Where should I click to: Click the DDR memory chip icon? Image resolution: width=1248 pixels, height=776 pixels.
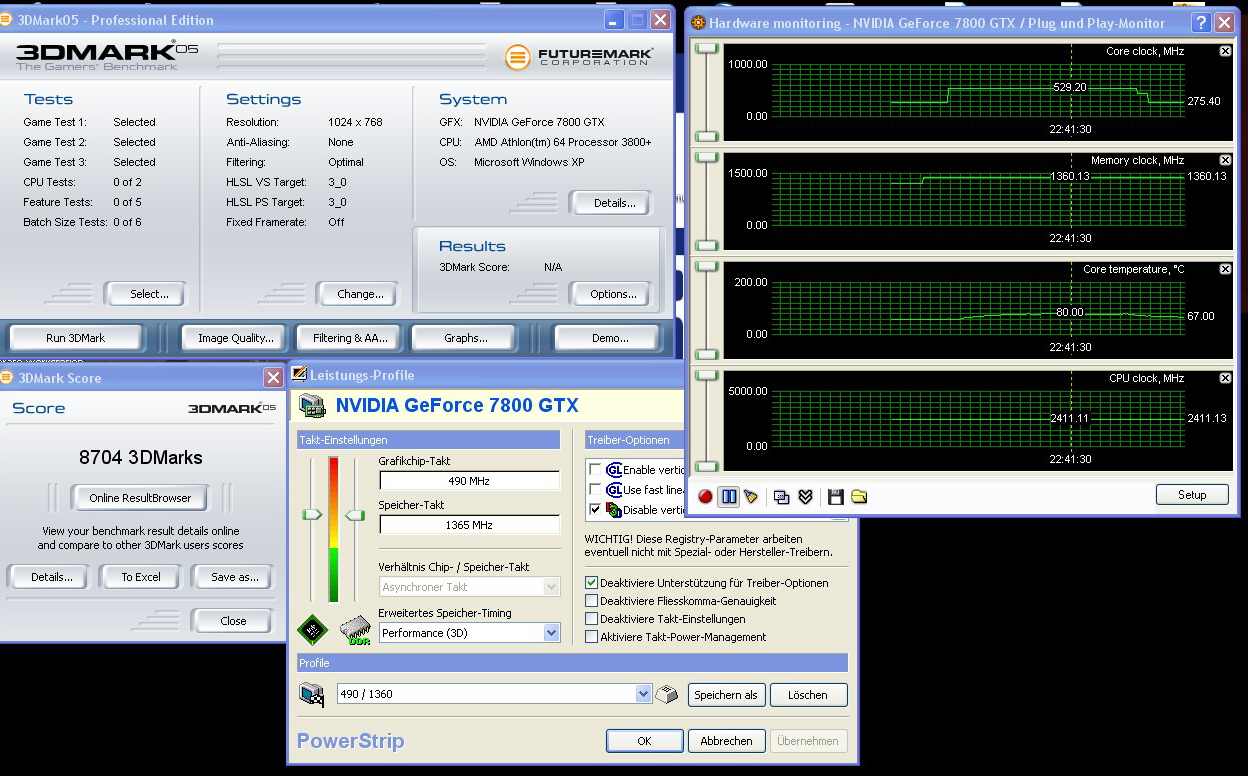click(x=355, y=630)
